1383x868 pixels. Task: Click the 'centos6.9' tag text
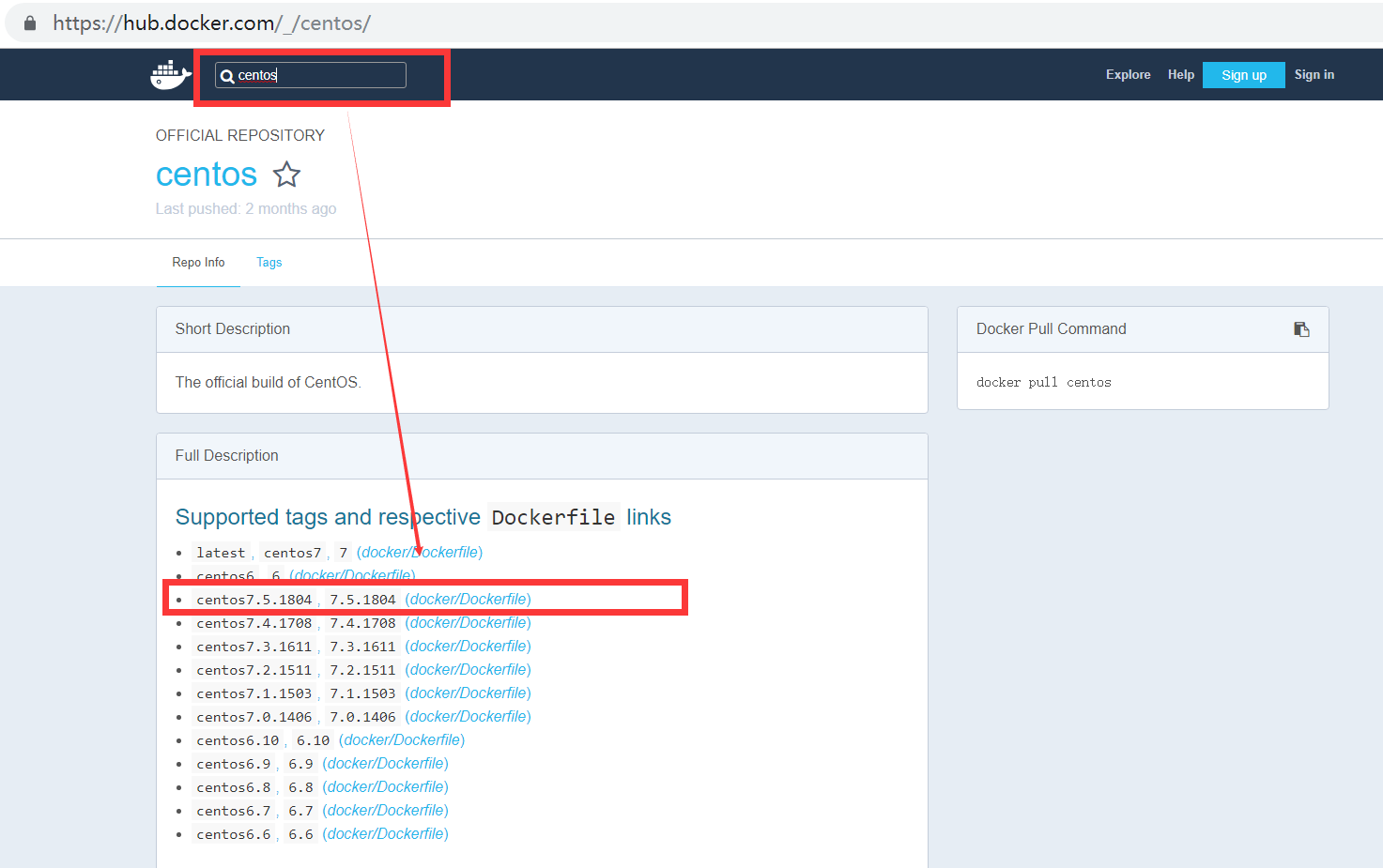[234, 765]
